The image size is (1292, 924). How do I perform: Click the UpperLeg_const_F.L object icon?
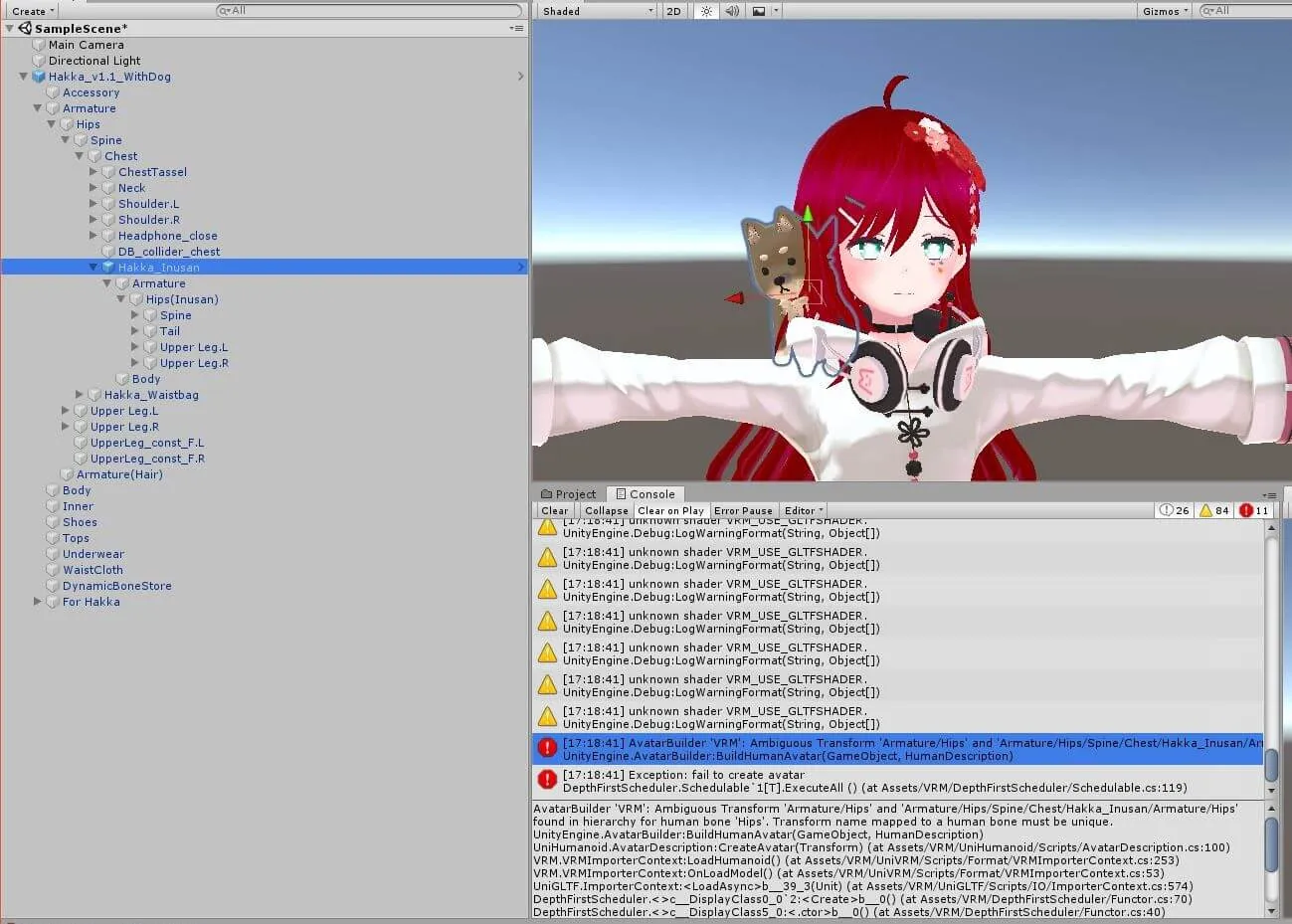tap(81, 443)
